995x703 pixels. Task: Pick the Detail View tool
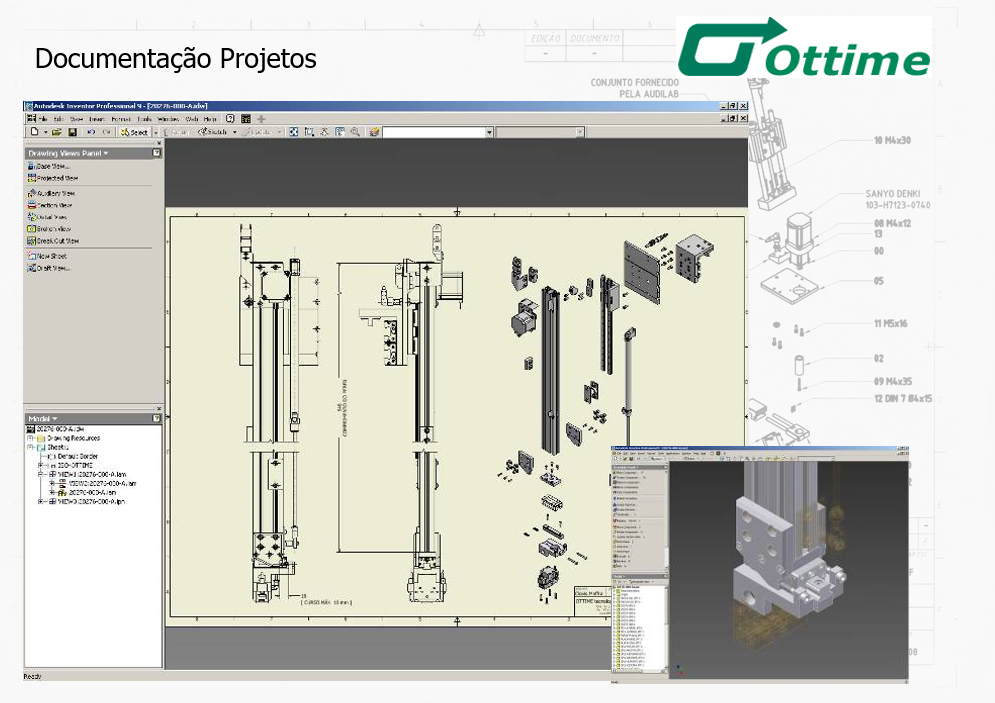pos(52,217)
